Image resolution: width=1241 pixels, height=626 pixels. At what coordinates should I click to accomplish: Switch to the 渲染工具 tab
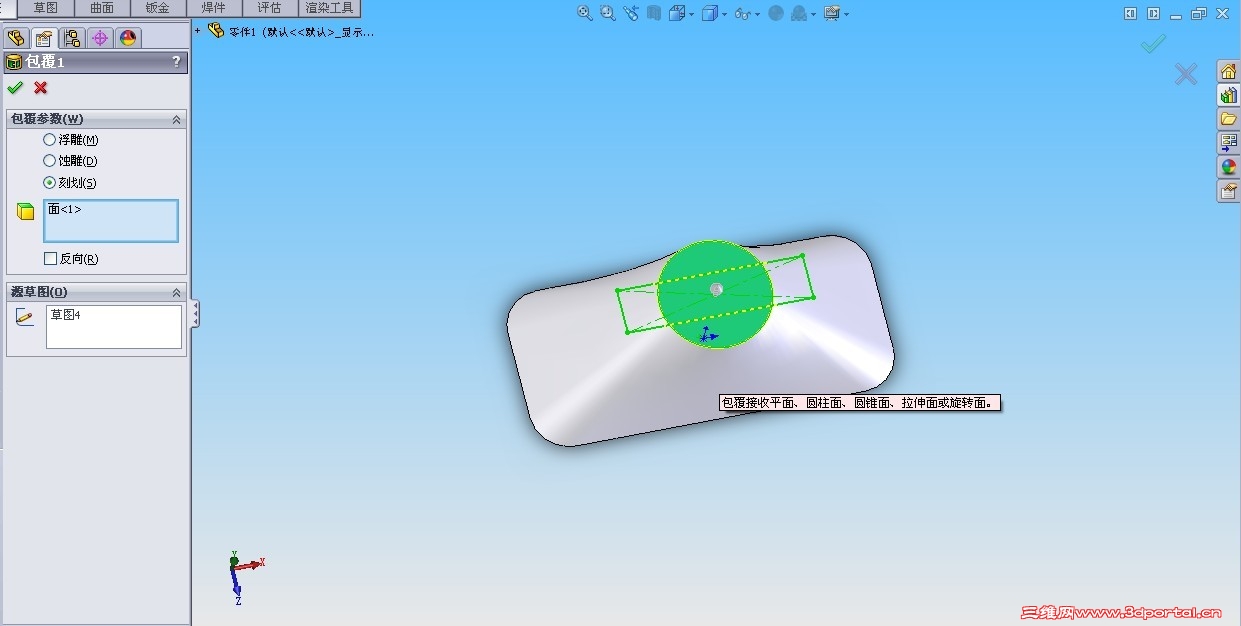pos(329,8)
